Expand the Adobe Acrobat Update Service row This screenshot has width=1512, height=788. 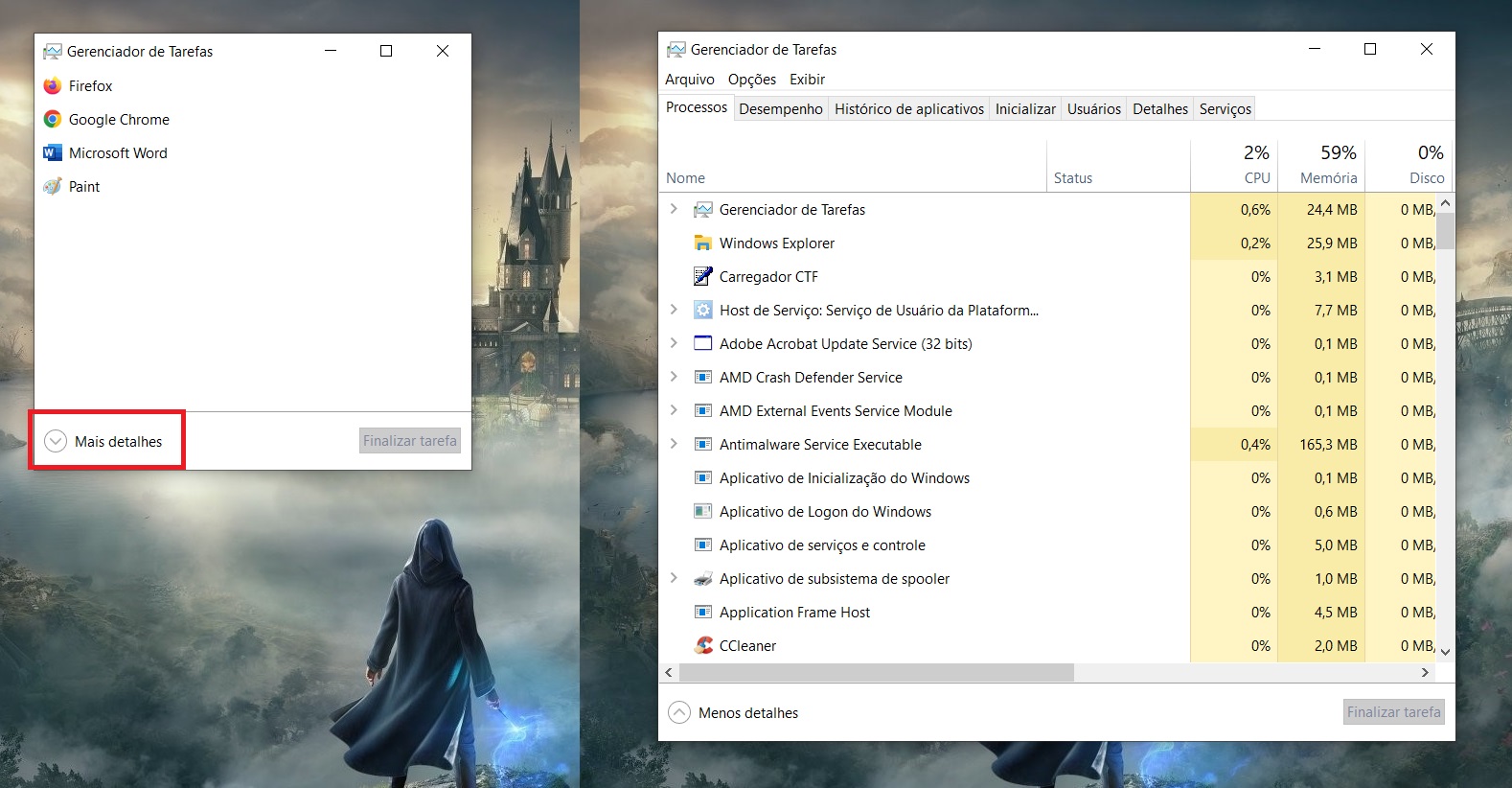pos(674,343)
